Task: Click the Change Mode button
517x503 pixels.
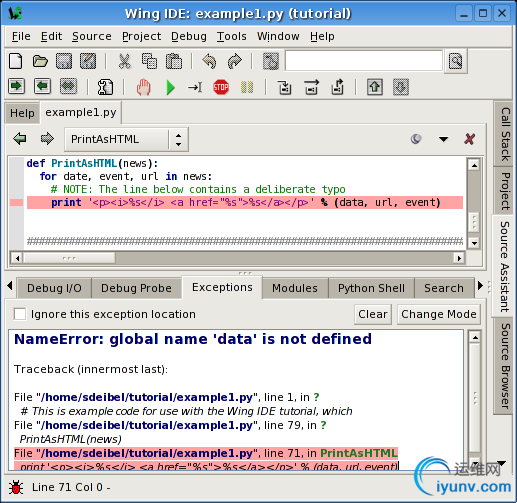Action: (x=439, y=314)
